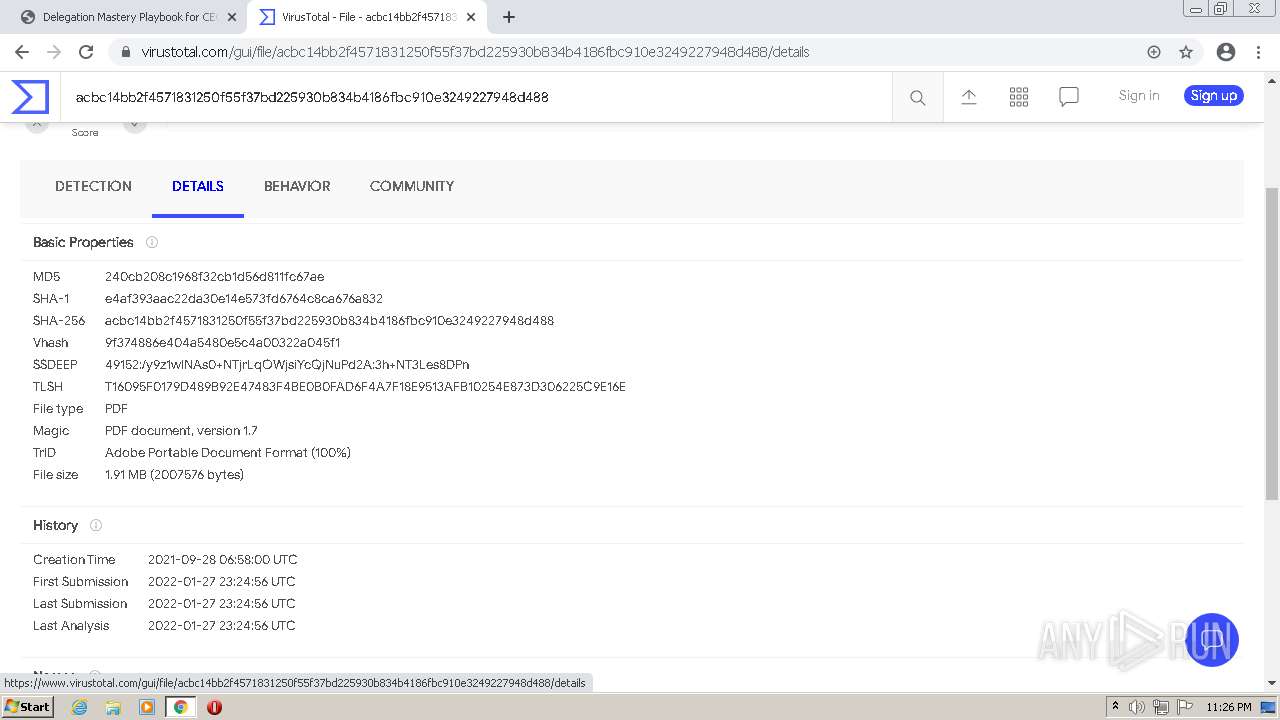This screenshot has width=1280, height=720.
Task: Click the search magnifier icon
Action: coord(917,97)
